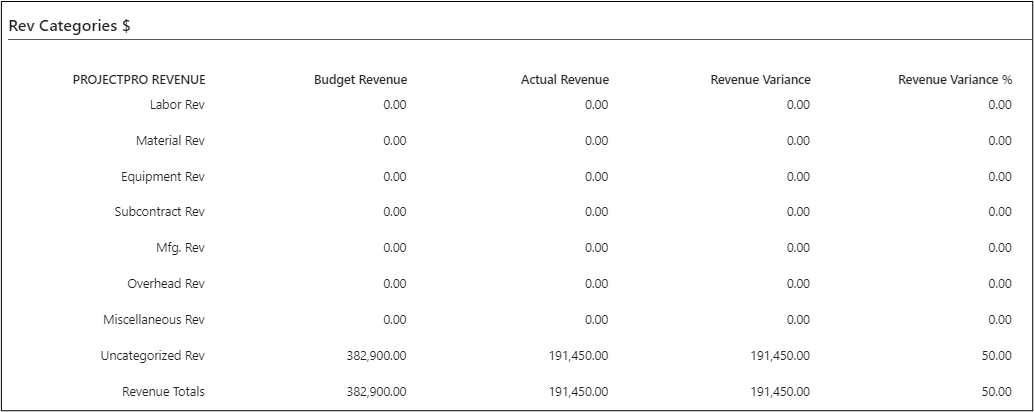Select the Labor Rev row label
This screenshot has height=412, width=1034.
click(x=177, y=104)
